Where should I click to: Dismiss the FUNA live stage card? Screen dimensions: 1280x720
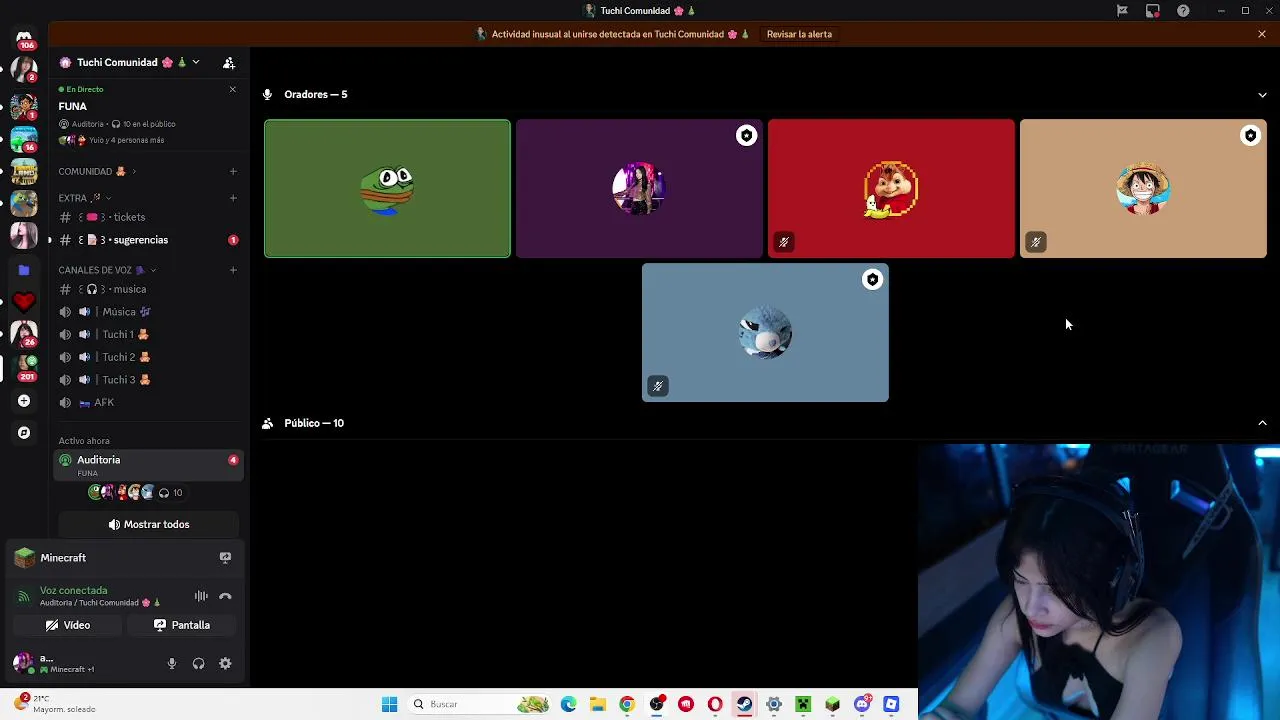click(233, 89)
